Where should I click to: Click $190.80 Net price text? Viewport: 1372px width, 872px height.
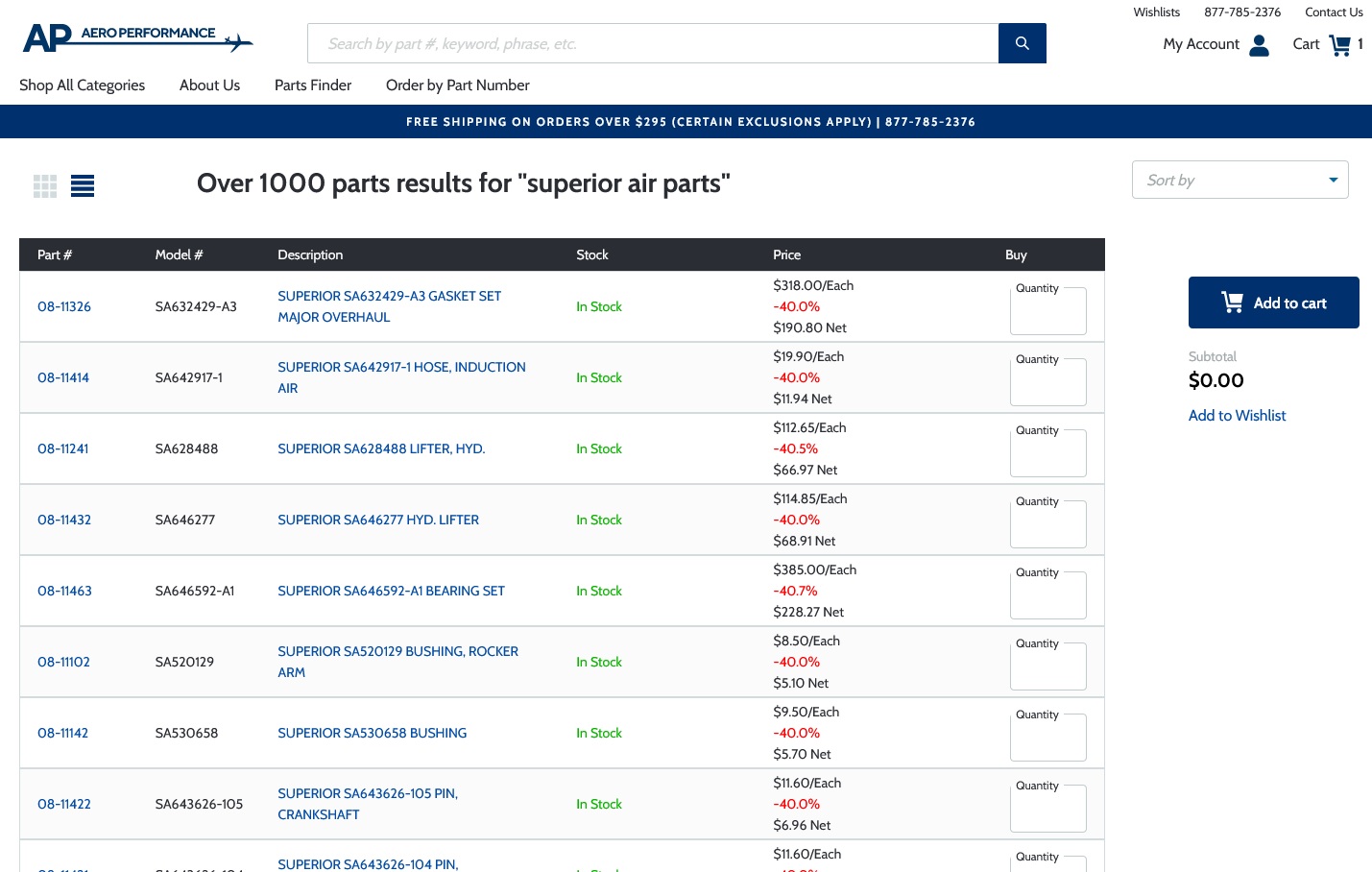pos(809,328)
